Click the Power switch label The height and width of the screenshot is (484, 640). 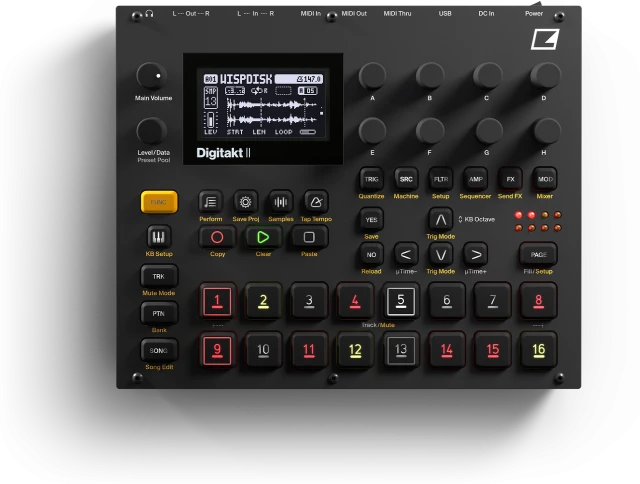click(533, 13)
